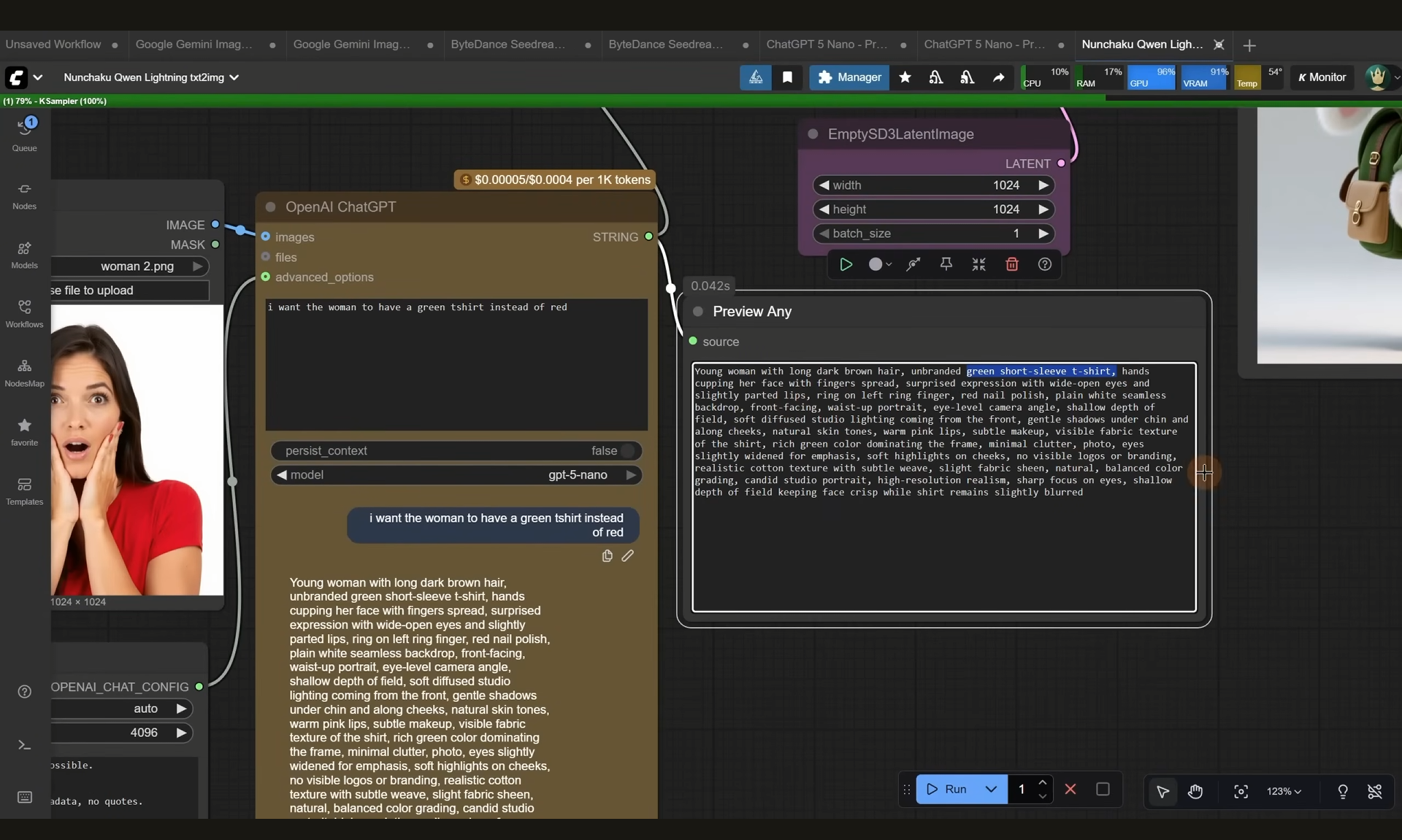Click the prompt text input field
The height and width of the screenshot is (840, 1402).
tap(456, 363)
